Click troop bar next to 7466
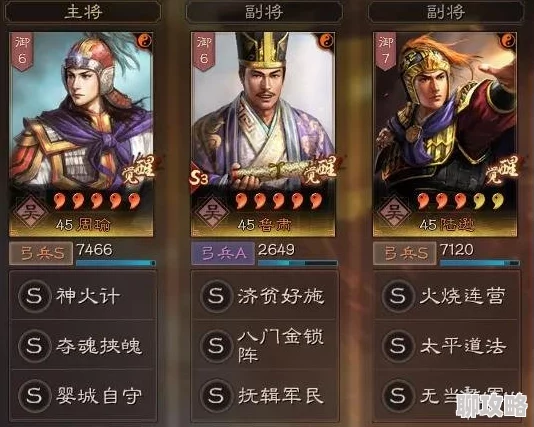This screenshot has height=427, width=534. click(116, 263)
